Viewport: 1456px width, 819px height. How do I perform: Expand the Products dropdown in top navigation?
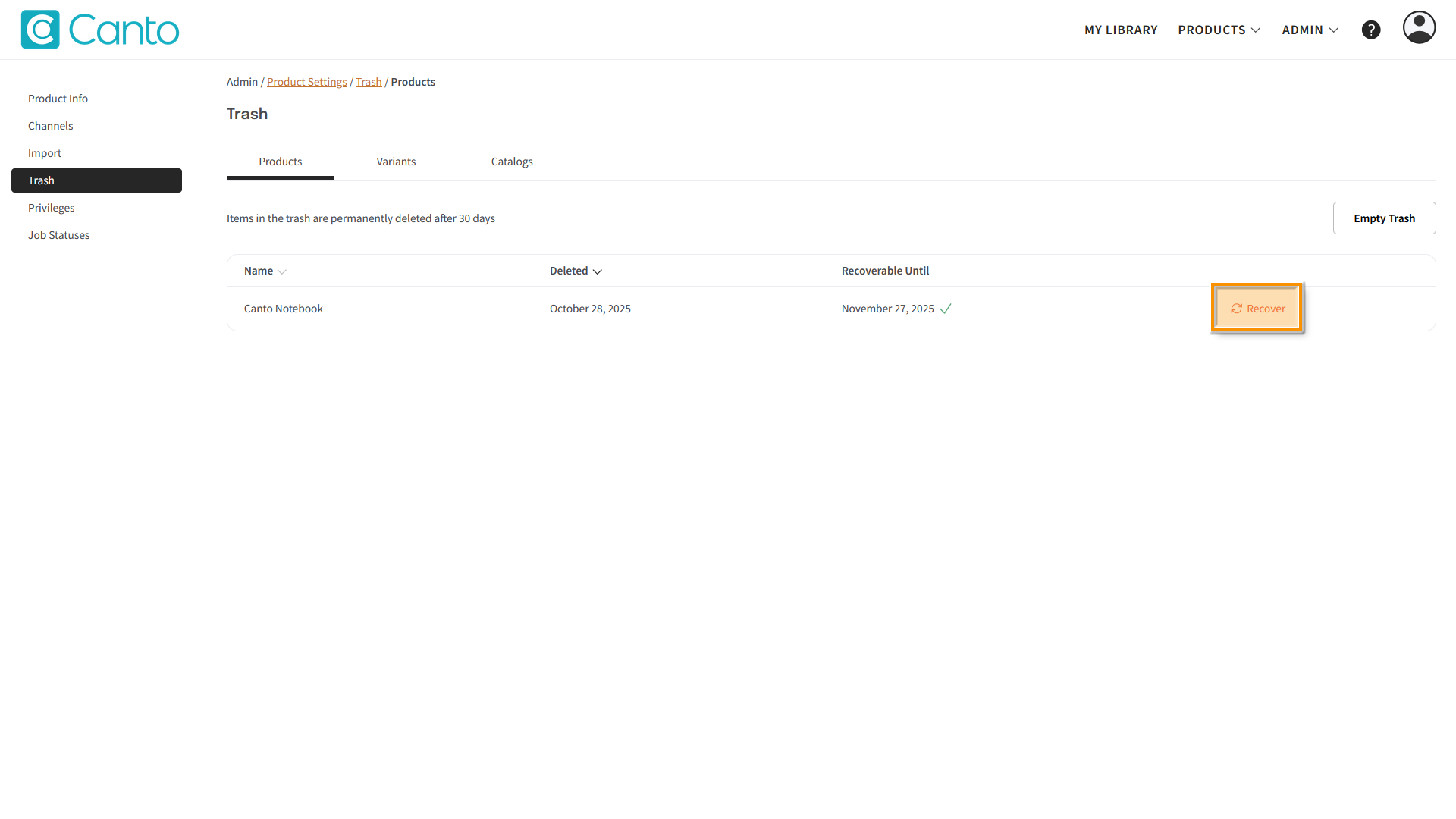point(1219,30)
